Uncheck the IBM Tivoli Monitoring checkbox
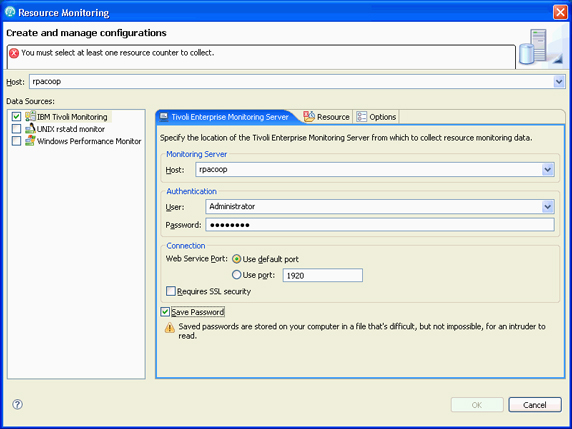 [x=16, y=117]
